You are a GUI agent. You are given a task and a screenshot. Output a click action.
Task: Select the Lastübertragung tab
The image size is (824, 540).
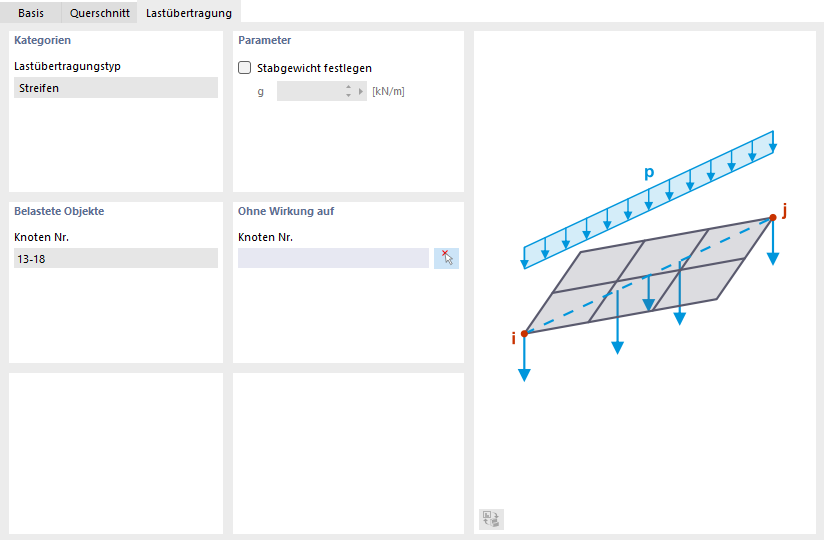(x=188, y=13)
